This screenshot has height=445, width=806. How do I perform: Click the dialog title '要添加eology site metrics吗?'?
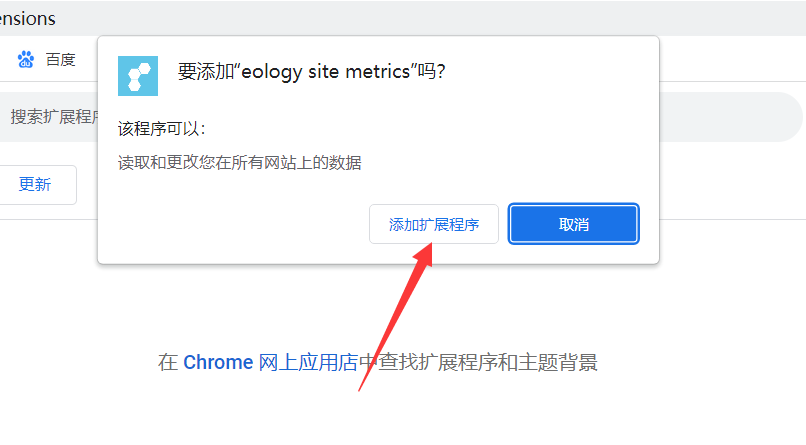point(311,72)
